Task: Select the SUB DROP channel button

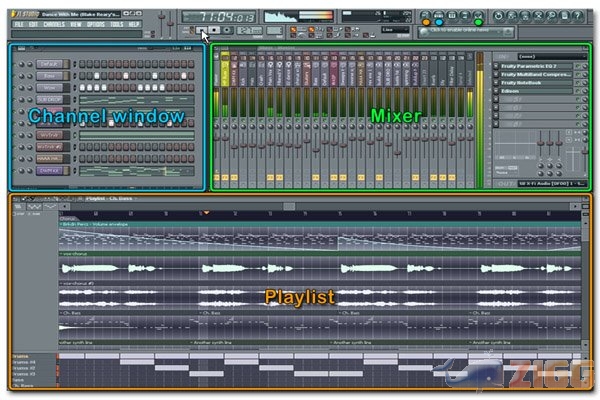Action: [50, 100]
